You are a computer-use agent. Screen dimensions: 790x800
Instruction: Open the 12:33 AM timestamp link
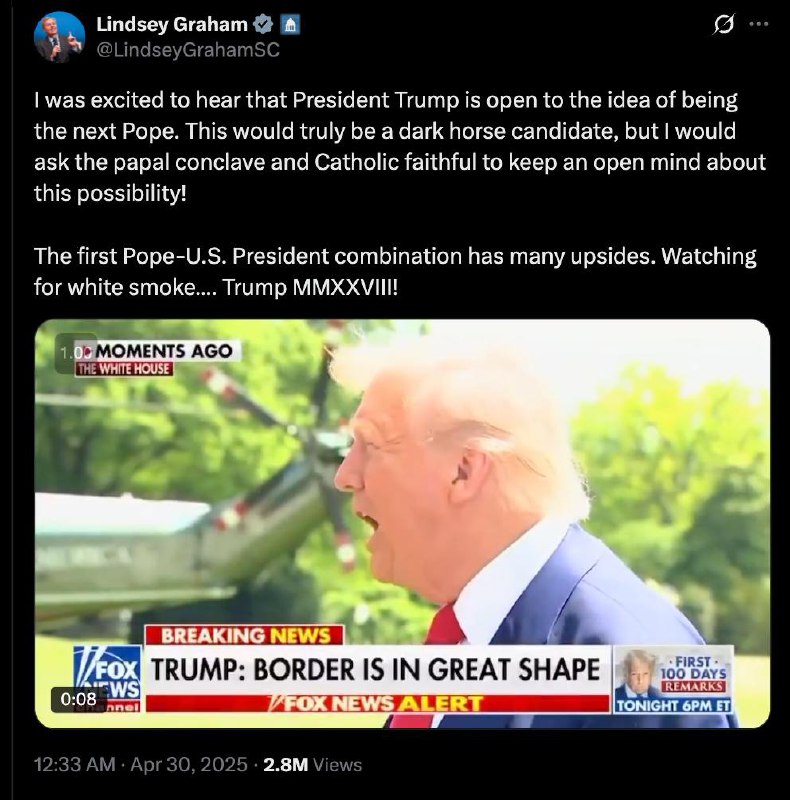click(75, 764)
